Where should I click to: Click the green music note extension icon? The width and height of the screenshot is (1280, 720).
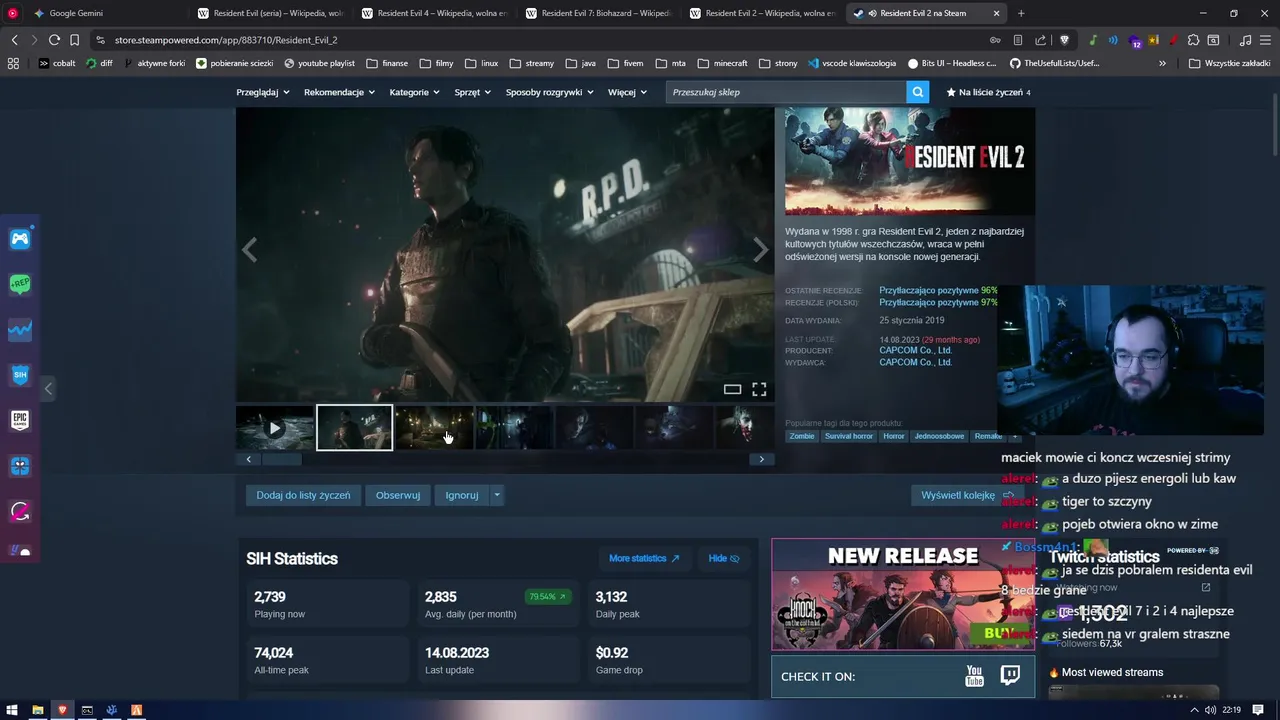point(1093,40)
